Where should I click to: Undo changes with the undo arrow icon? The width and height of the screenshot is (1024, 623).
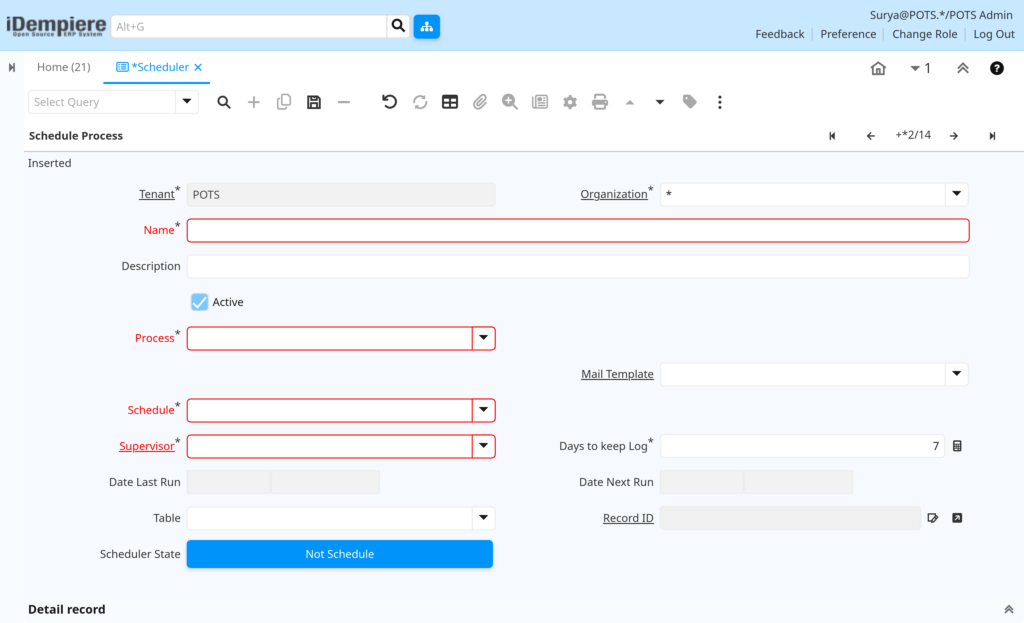pyautogui.click(x=389, y=102)
